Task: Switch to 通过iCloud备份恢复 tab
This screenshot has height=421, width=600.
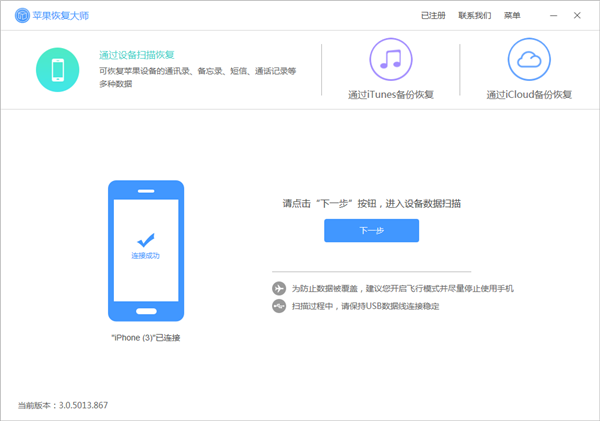Action: click(x=529, y=95)
